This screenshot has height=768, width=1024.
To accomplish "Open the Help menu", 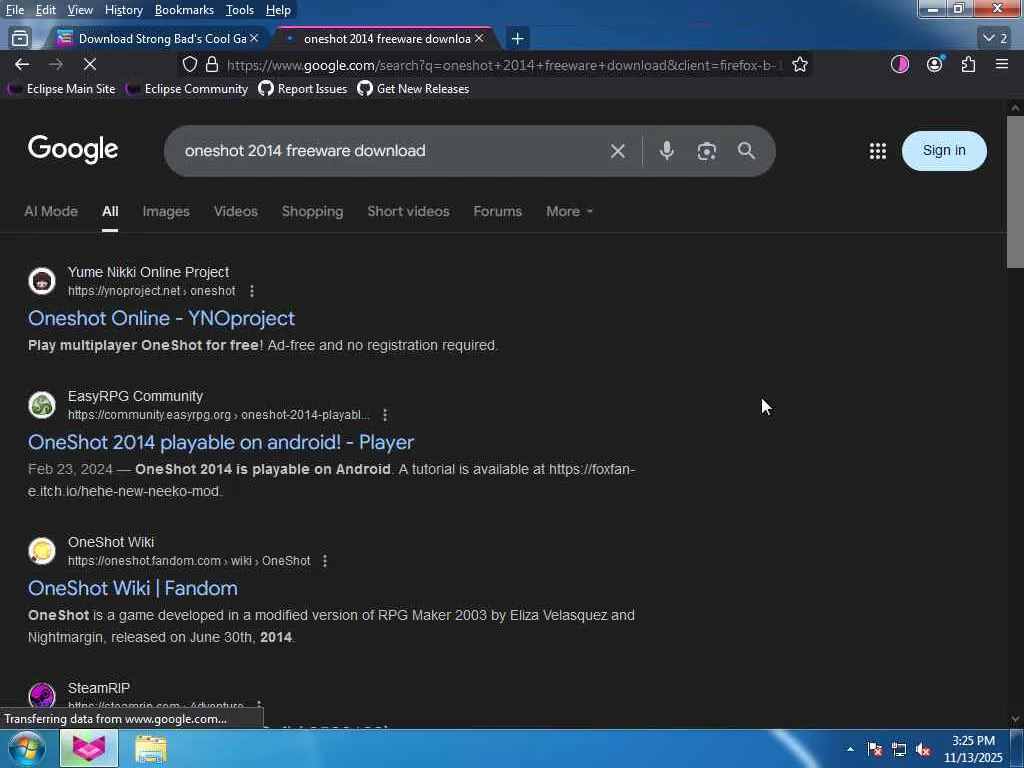I will [278, 10].
